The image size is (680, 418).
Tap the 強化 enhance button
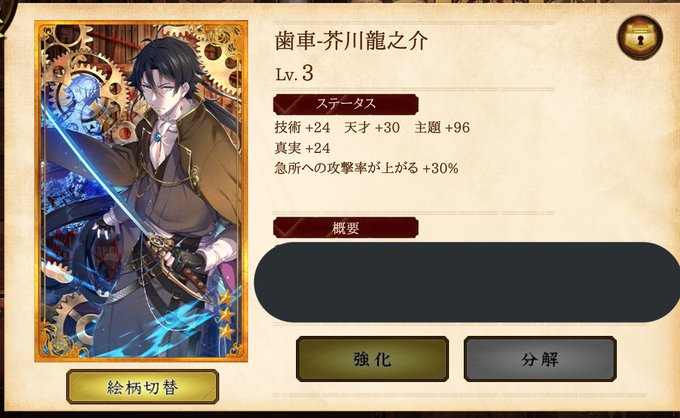pyautogui.click(x=372, y=359)
